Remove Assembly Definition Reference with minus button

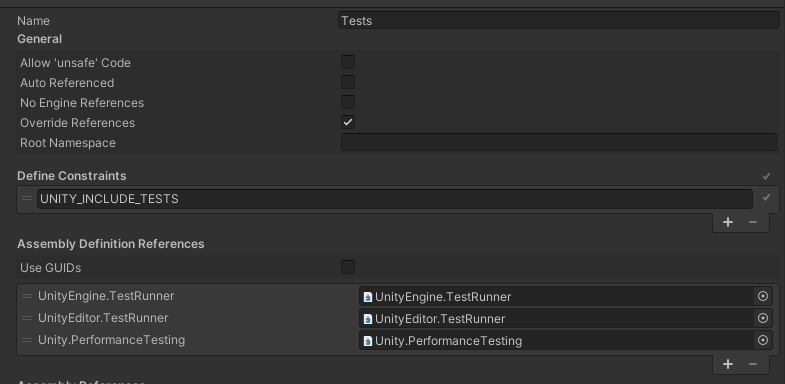(753, 364)
